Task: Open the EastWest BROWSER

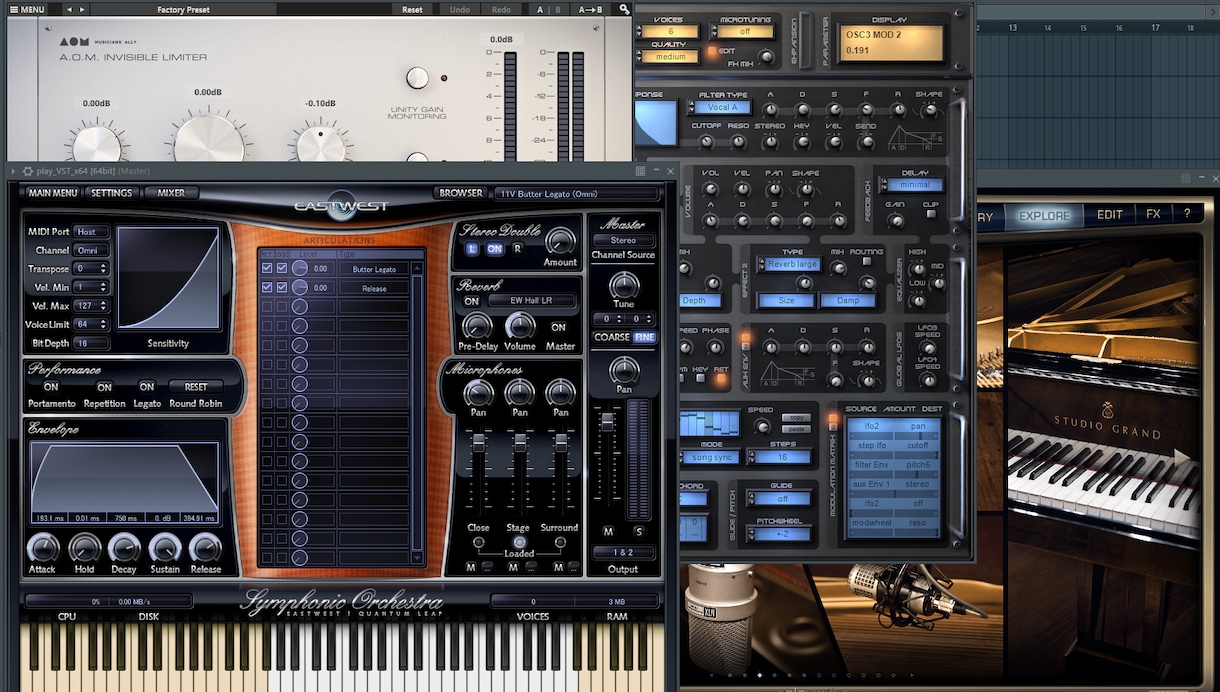Action: pyautogui.click(x=460, y=193)
